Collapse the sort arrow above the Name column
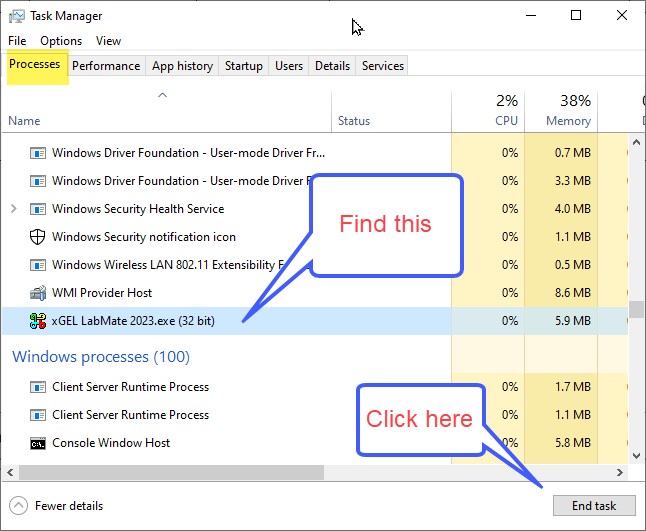This screenshot has height=531, width=646. 162,96
